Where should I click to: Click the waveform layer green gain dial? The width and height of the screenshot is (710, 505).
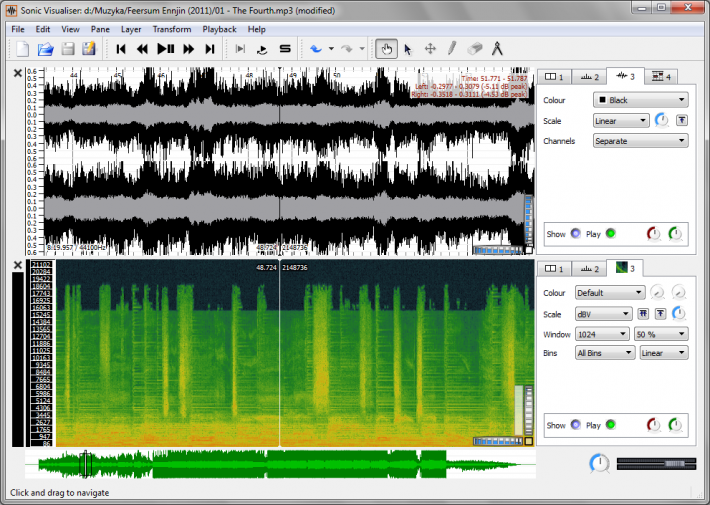pos(675,234)
